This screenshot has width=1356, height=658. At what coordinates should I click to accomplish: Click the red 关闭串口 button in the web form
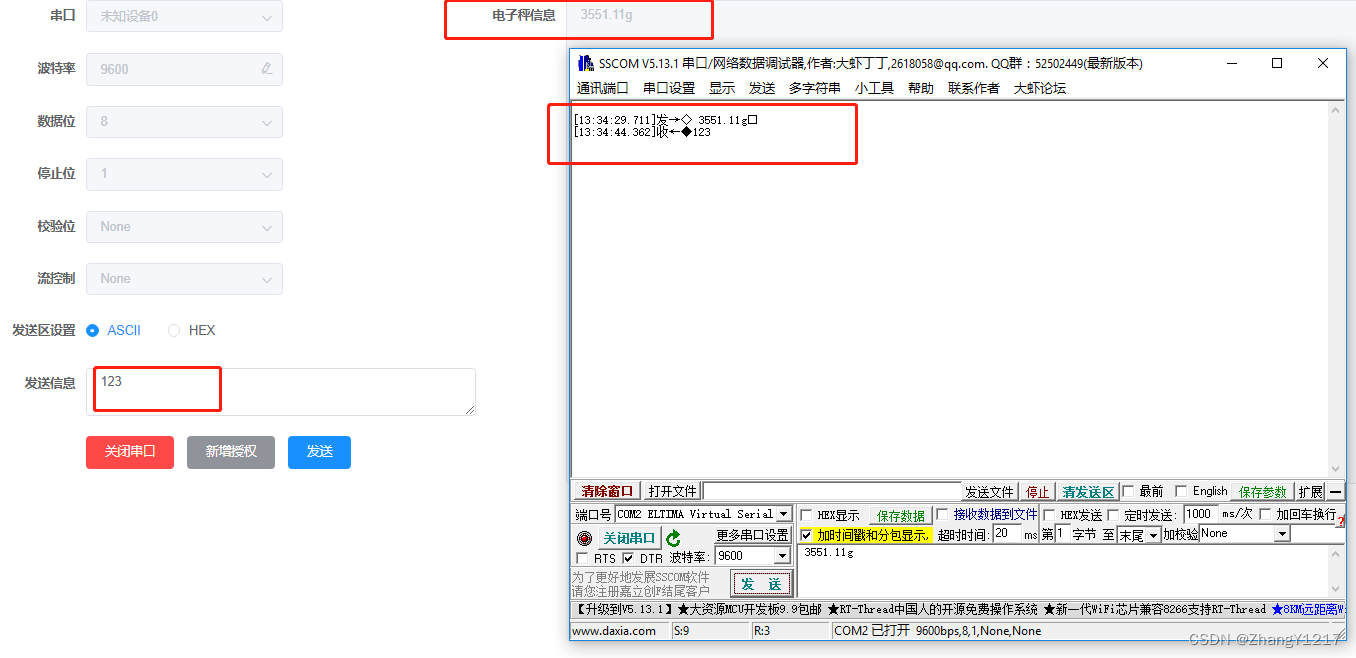tap(130, 452)
